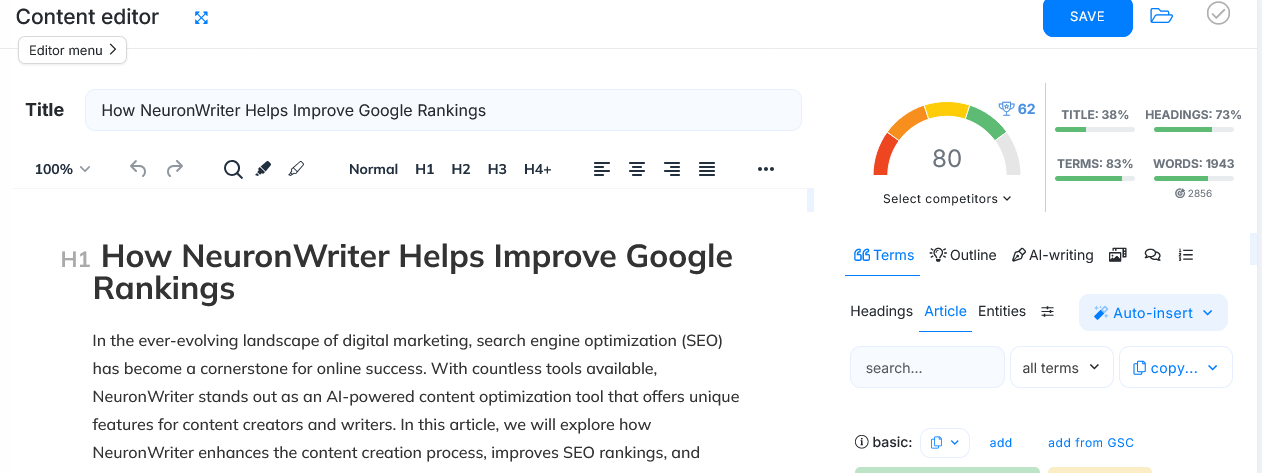The image size is (1262, 473).
Task: Expand the Select competitors dropdown
Action: coord(947,199)
